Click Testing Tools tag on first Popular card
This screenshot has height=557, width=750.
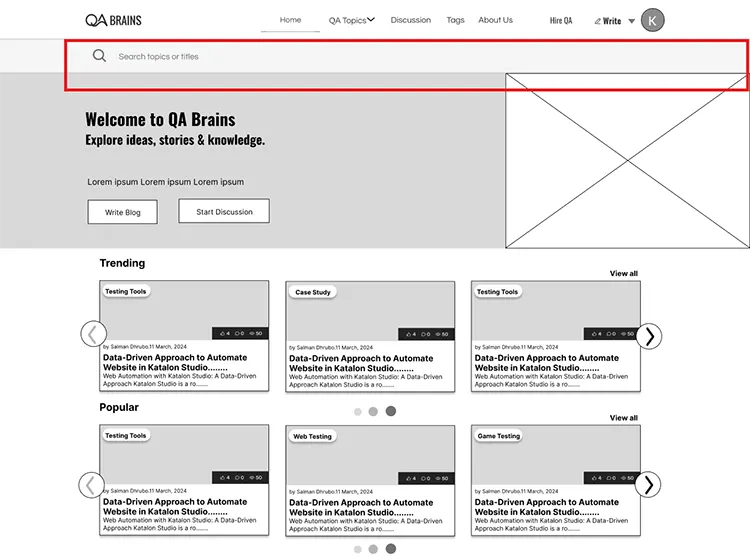125,436
